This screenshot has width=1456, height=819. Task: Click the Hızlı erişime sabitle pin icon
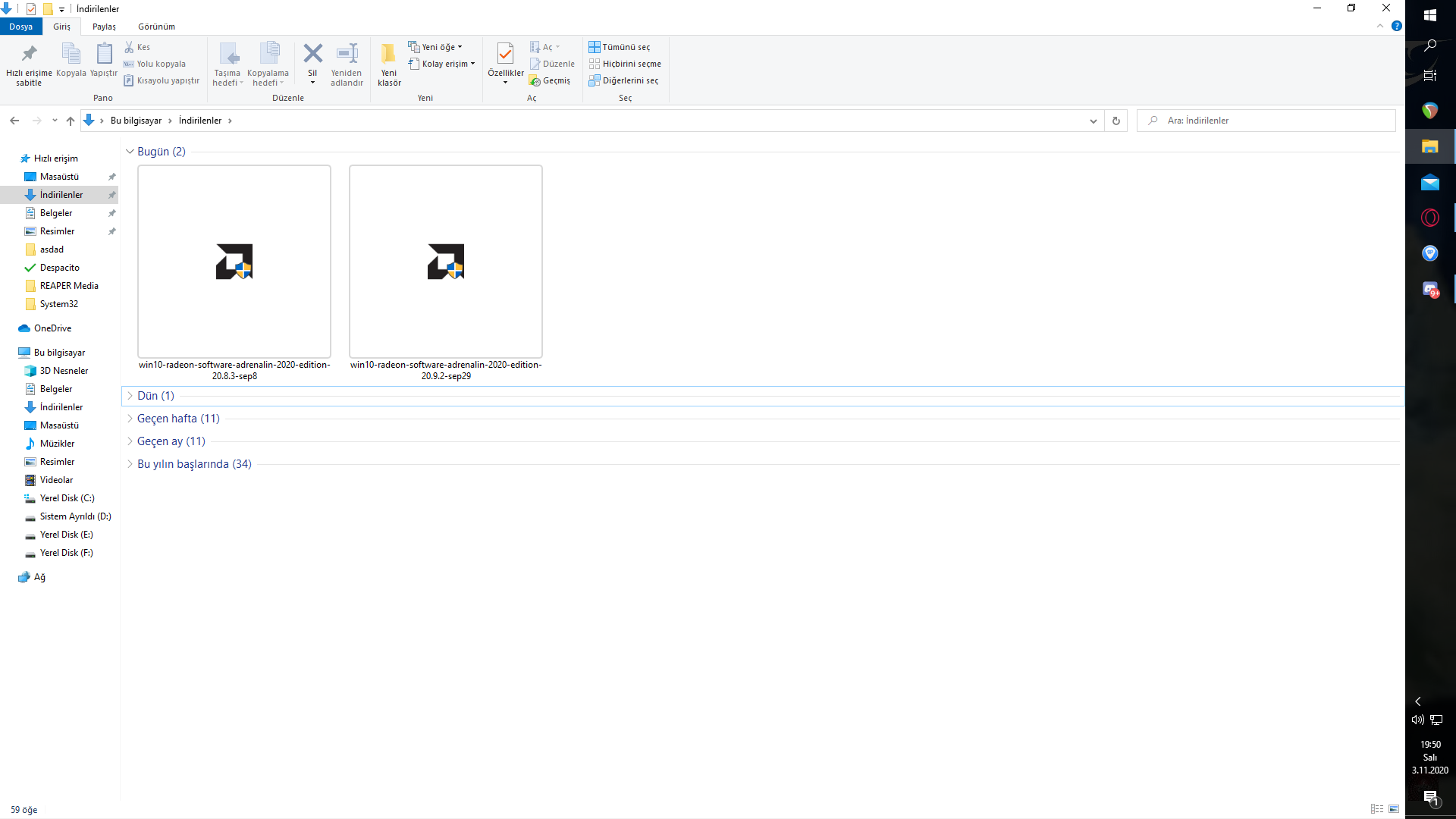point(29,54)
